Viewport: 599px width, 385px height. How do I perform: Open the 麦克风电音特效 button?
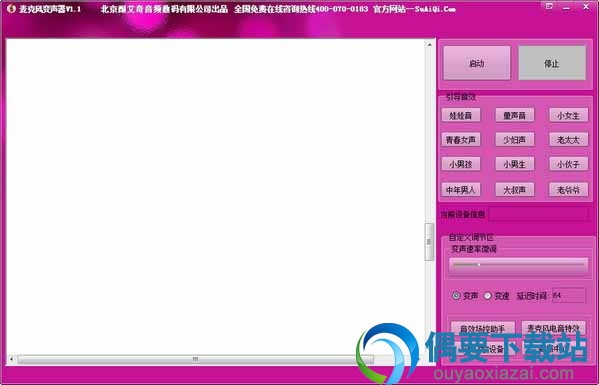[554, 328]
